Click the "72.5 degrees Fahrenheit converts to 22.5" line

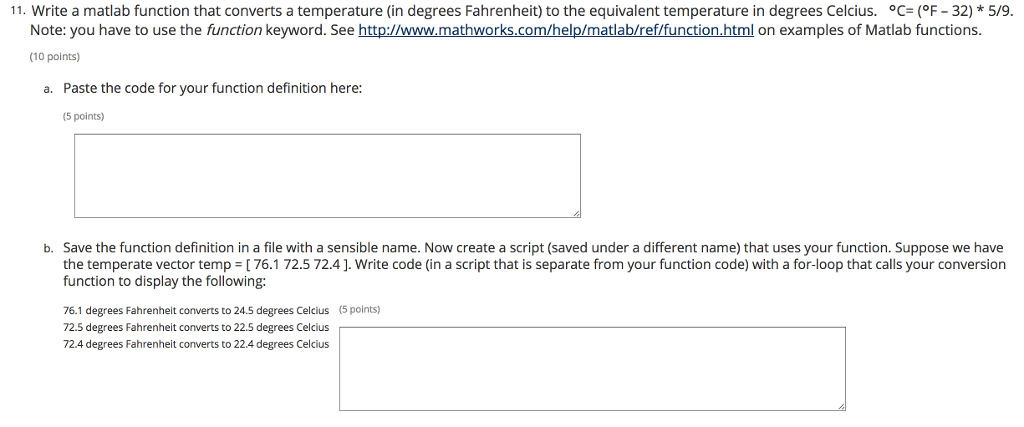pos(196,327)
